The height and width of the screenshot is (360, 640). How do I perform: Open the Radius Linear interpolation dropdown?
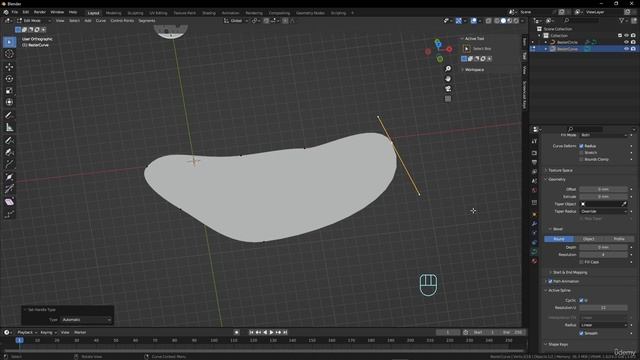click(x=603, y=325)
